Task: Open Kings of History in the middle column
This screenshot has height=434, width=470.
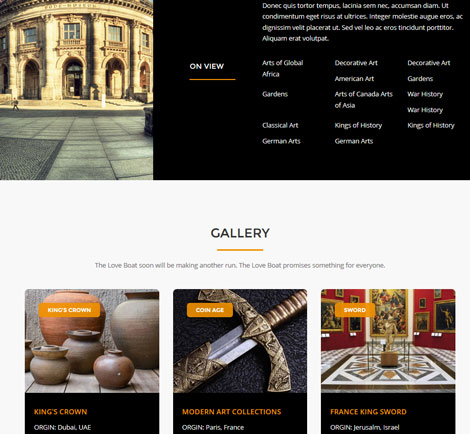Action: point(358,125)
